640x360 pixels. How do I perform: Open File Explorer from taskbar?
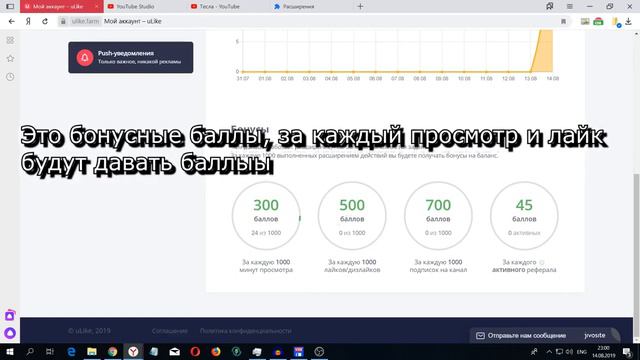92,351
